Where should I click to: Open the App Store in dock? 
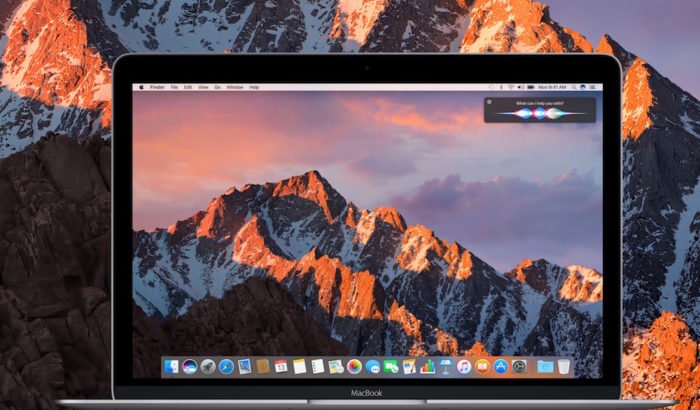(500, 367)
